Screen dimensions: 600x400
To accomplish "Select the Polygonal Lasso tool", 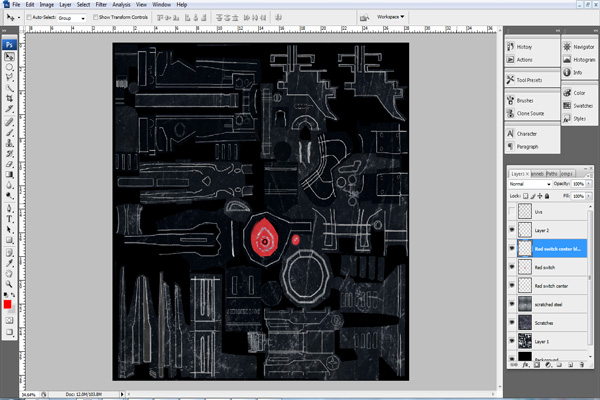I will pyautogui.click(x=9, y=78).
